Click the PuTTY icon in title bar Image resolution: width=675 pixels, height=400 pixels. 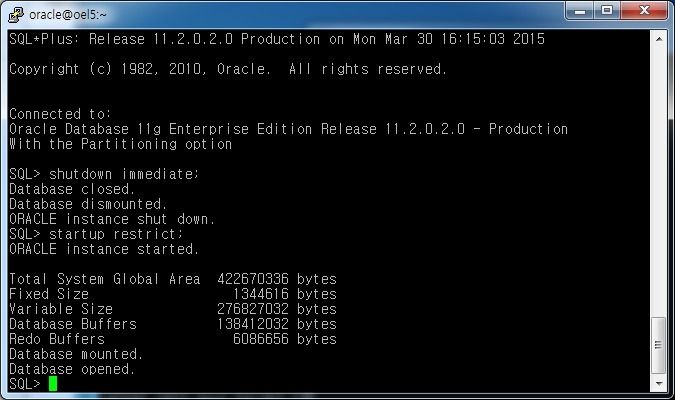pyautogui.click(x=16, y=15)
